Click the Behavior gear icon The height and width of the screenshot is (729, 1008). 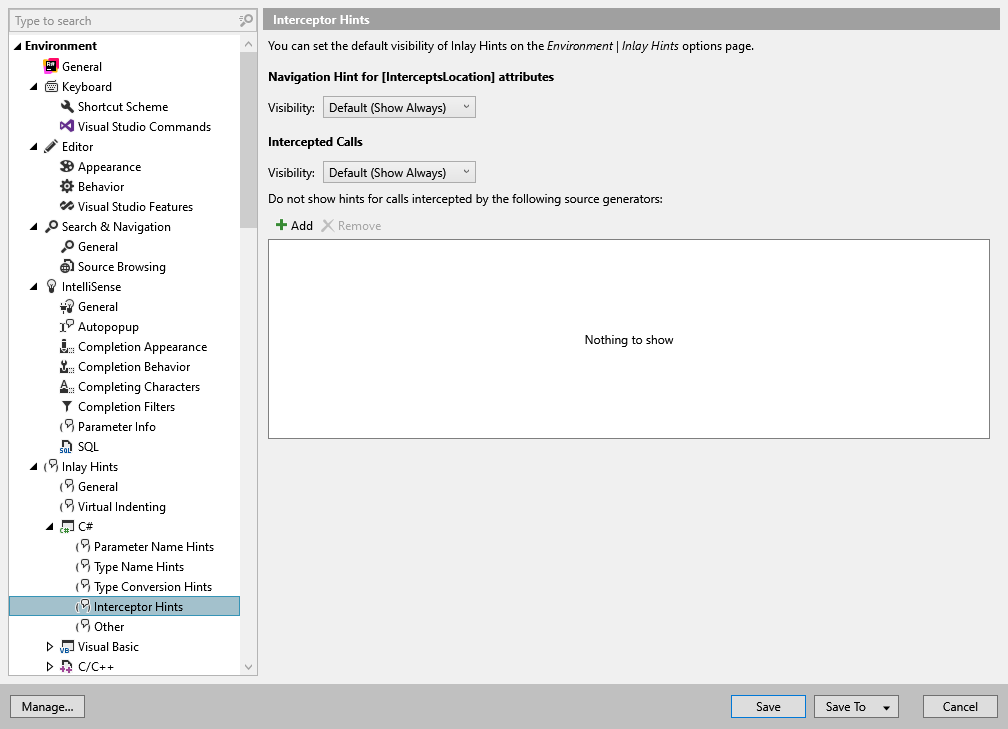click(x=67, y=186)
